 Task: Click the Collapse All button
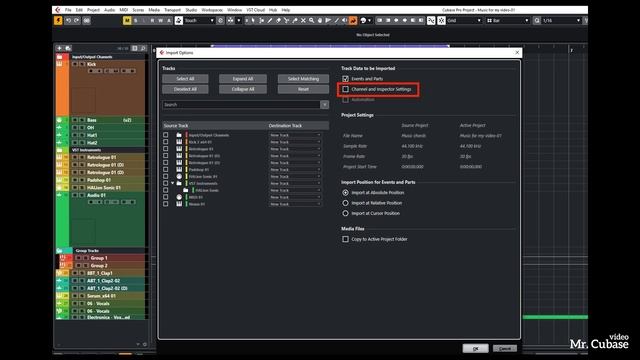pos(243,89)
